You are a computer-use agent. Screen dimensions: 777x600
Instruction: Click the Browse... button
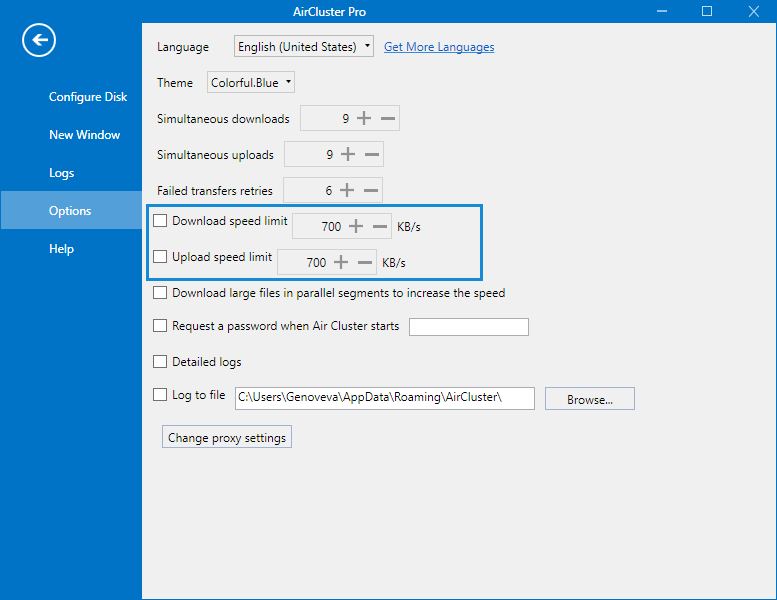tap(590, 399)
